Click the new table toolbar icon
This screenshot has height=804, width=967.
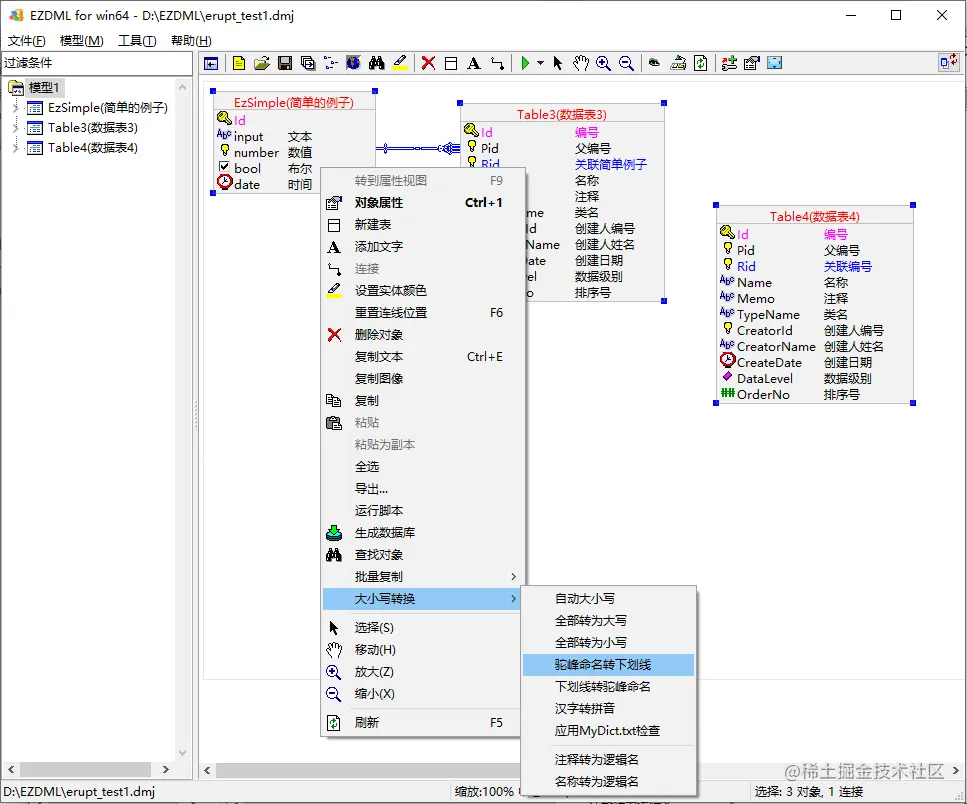click(x=451, y=63)
